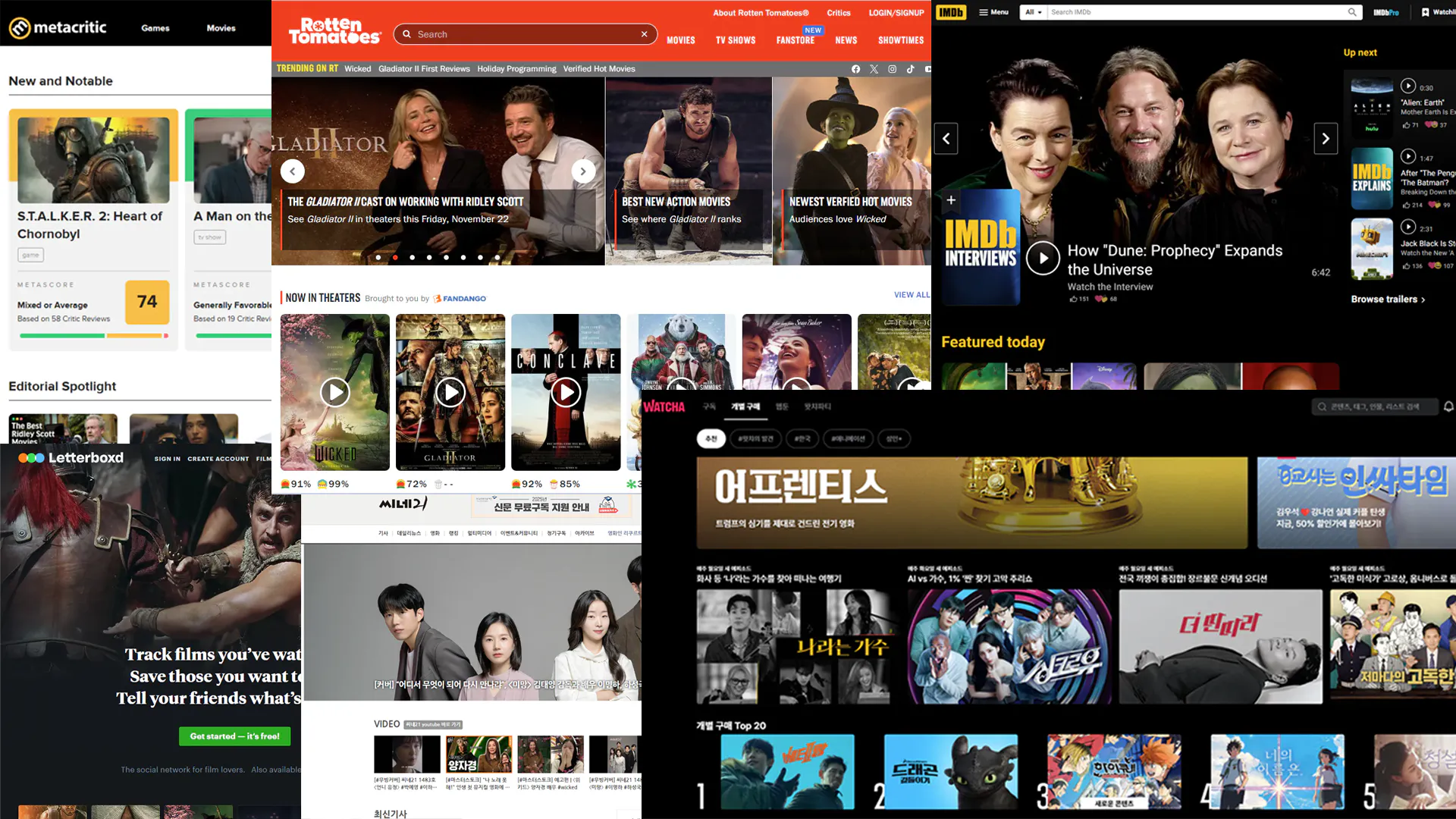The height and width of the screenshot is (819, 1456).
Task: Focus the Watcha search field
Action: point(1375,407)
